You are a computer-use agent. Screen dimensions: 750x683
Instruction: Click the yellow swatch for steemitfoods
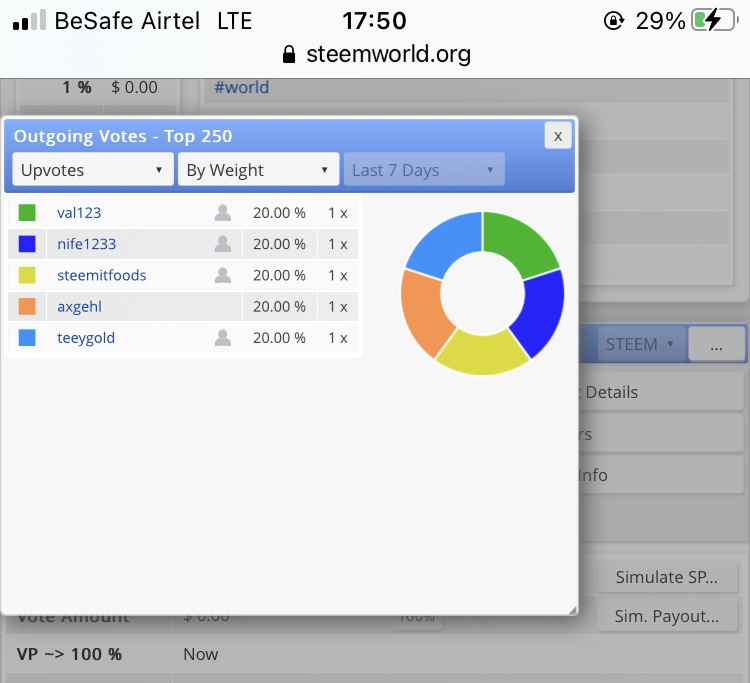click(27, 275)
